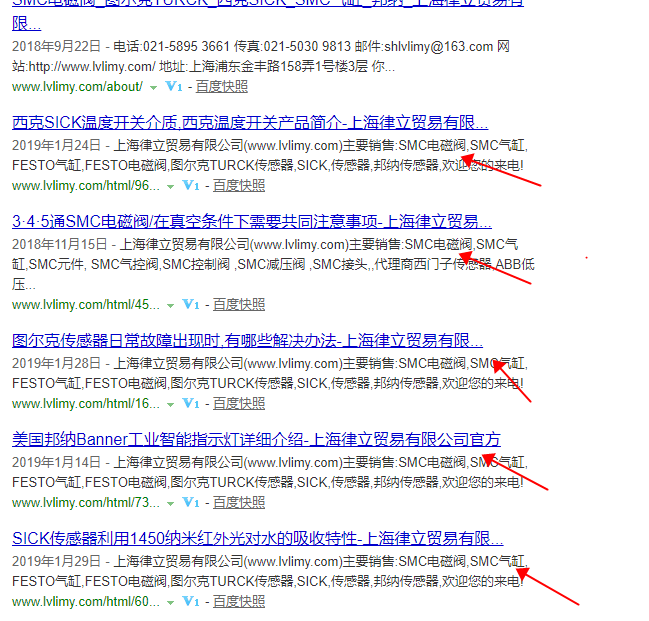This screenshot has height=621, width=649.
Task: Click V1 credibility icon on html/96... row
Action: 191,185
